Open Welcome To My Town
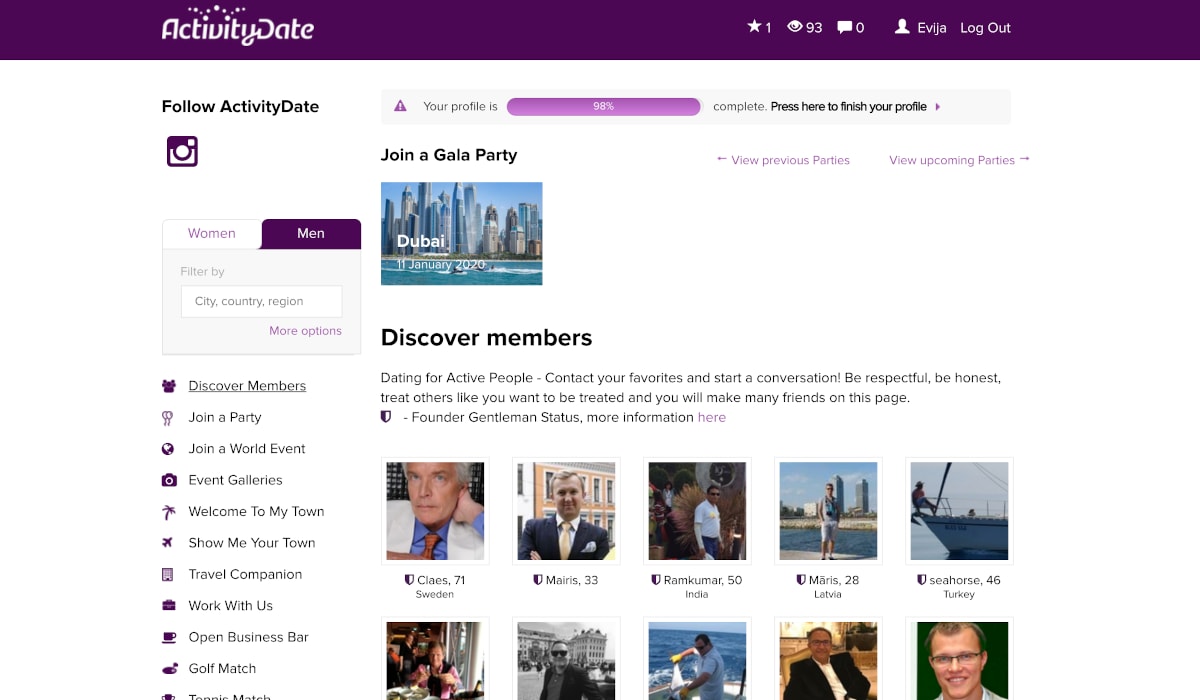 (256, 511)
